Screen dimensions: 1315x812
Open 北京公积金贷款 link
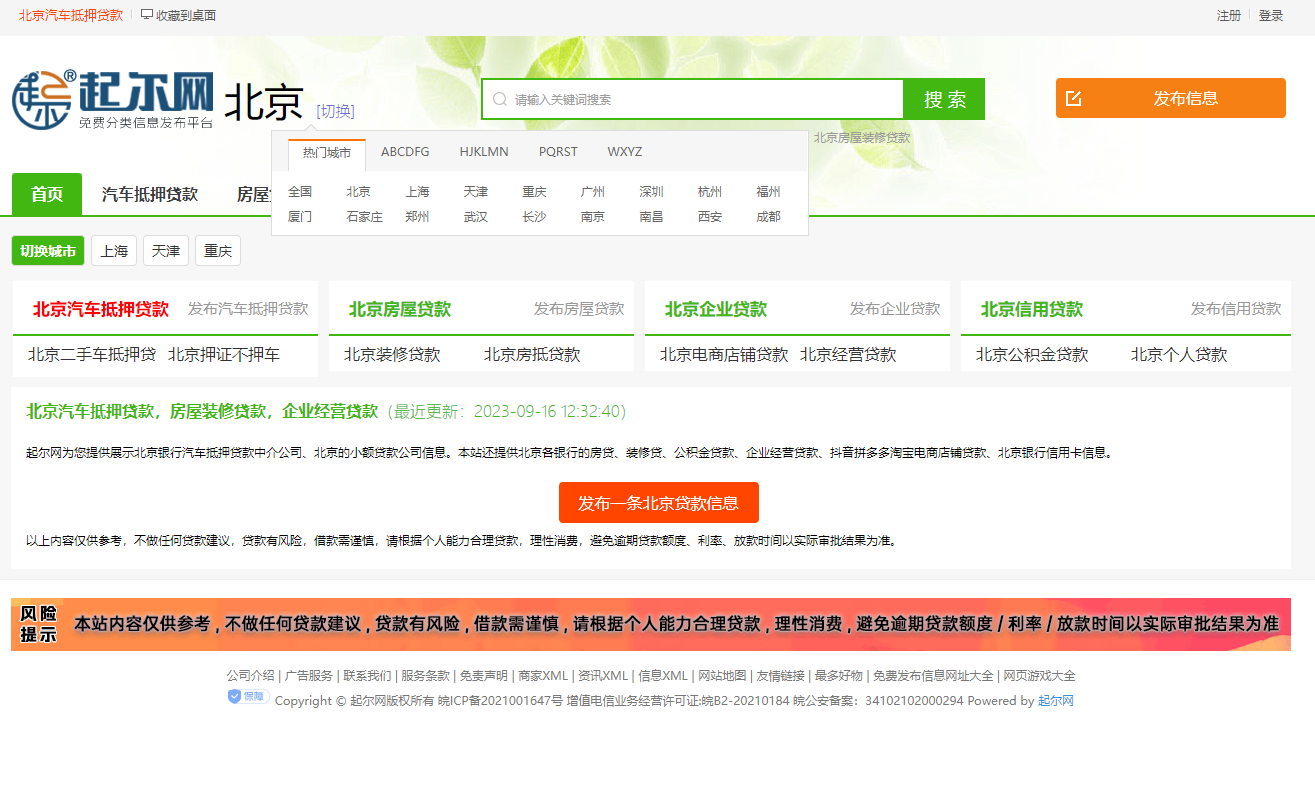click(1032, 354)
